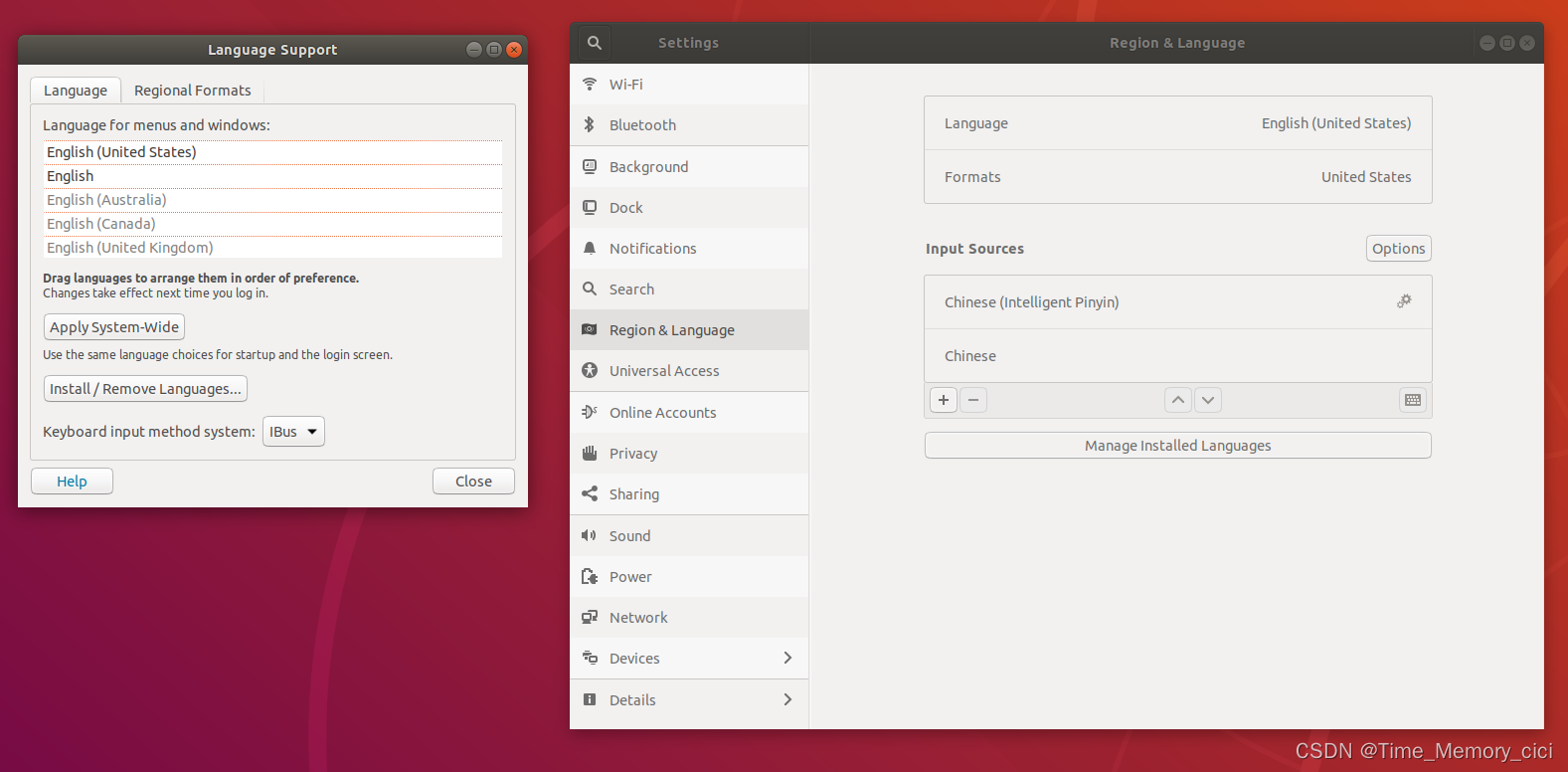Select plain English entry in language list
Viewport: 1568px width, 772px height.
(x=272, y=176)
